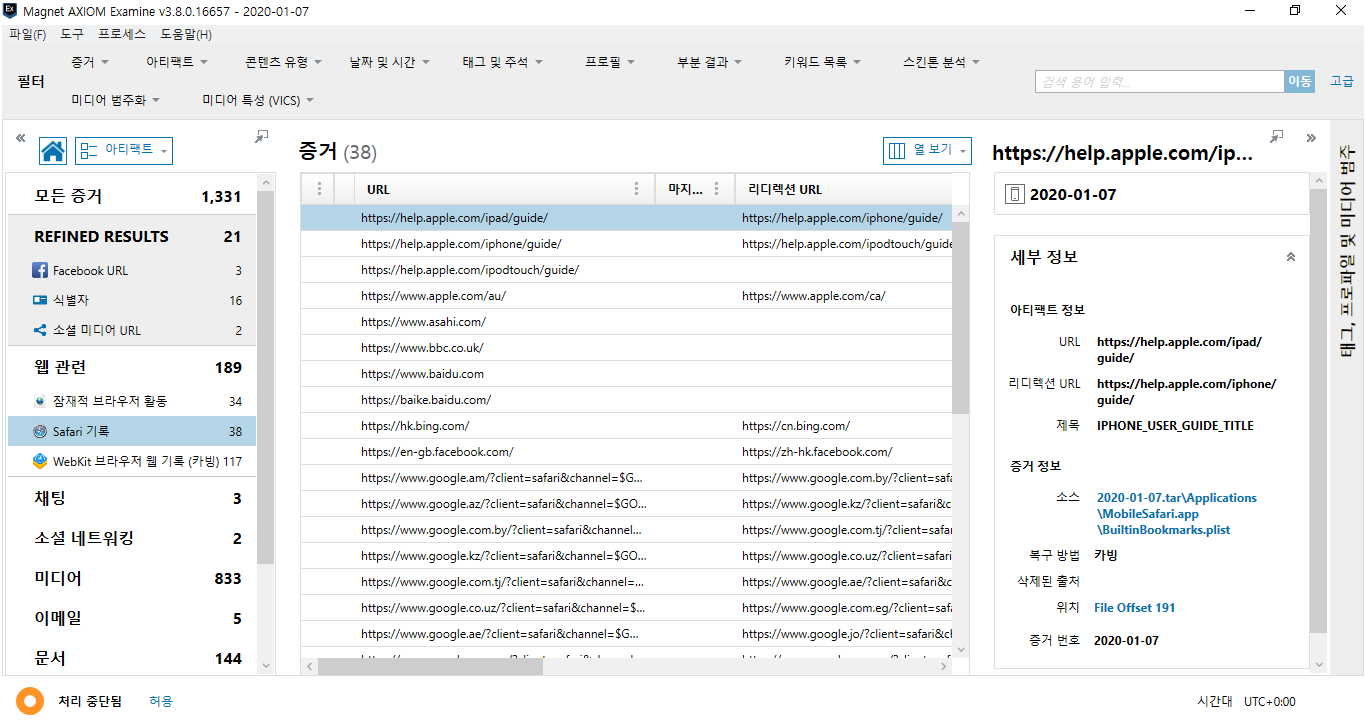Open the 열 보기 column view dropdown
The width and height of the screenshot is (1365, 727).
point(928,150)
